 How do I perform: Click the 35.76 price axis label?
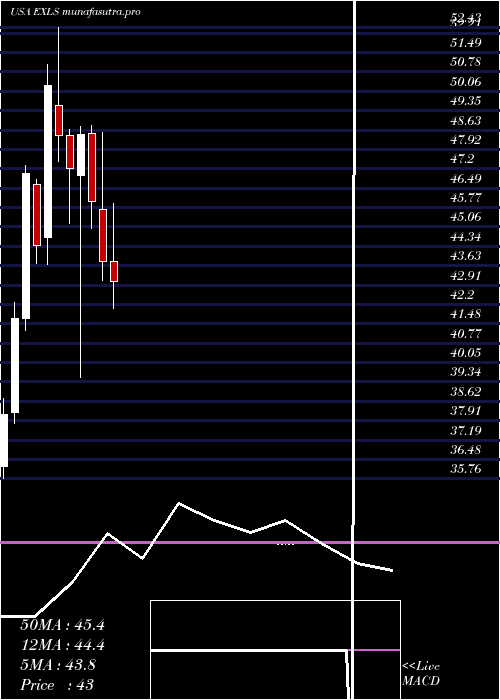[465, 469]
